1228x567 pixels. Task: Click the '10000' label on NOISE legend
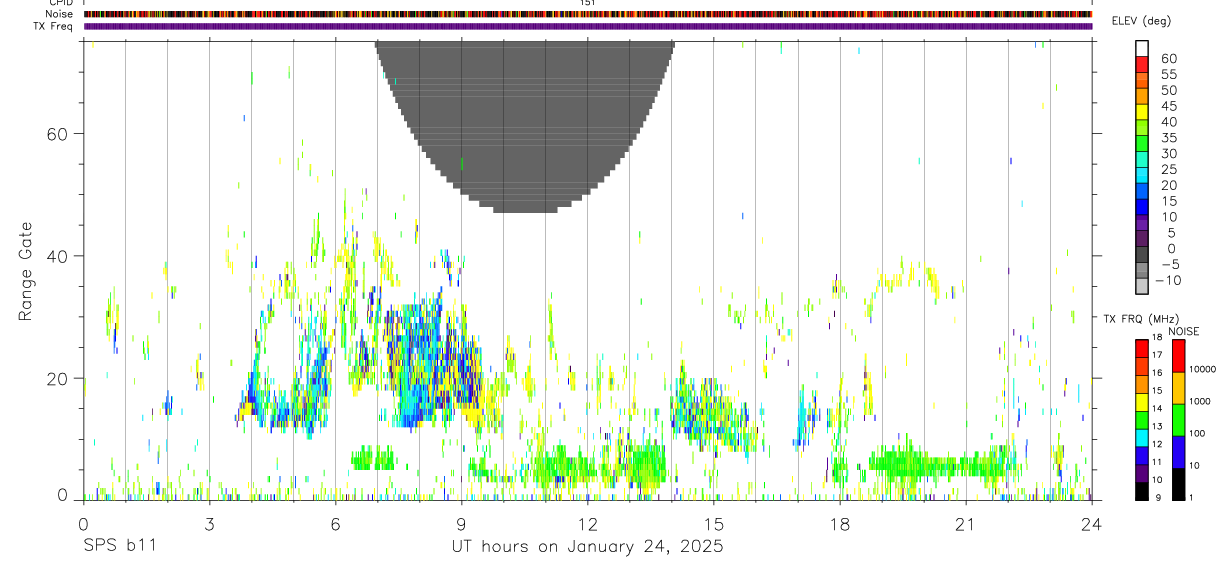click(1203, 369)
